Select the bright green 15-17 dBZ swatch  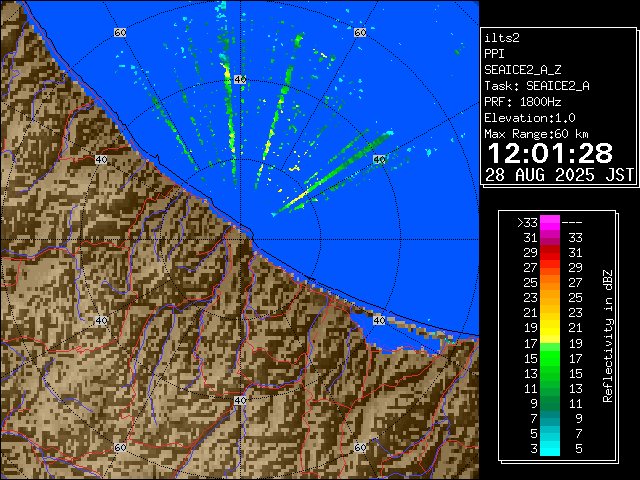click(549, 358)
